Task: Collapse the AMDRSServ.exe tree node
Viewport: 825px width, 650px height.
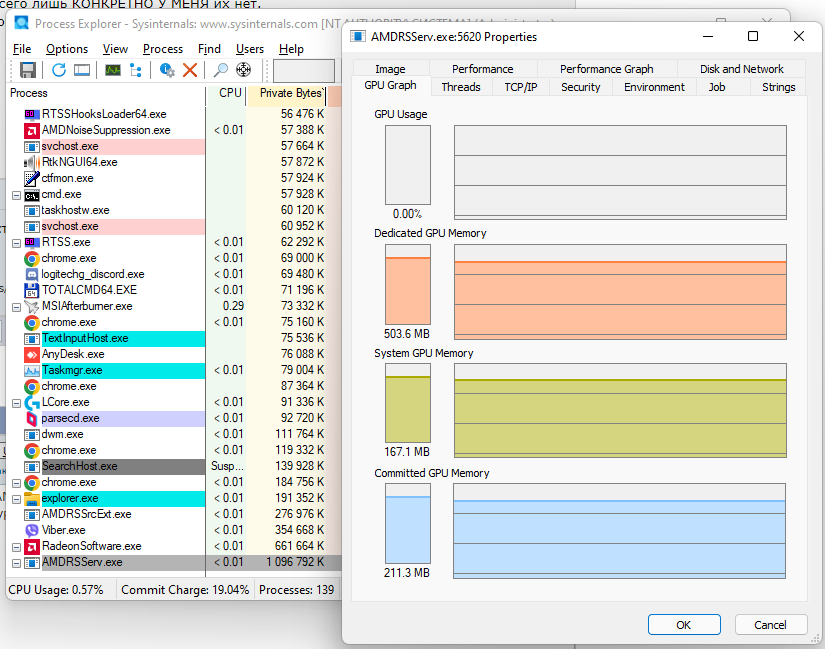Action: [x=16, y=564]
